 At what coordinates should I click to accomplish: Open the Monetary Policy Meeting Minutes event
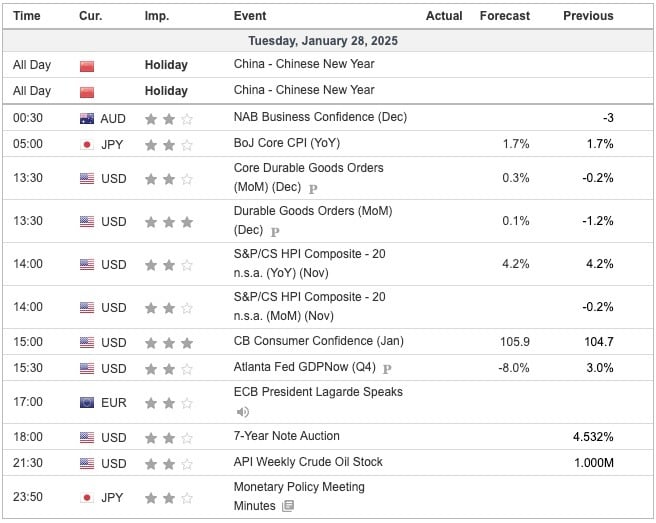click(x=299, y=496)
